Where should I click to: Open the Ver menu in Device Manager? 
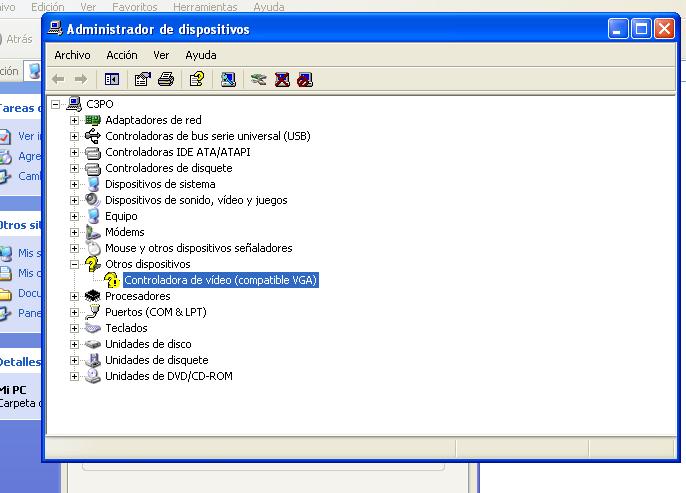coord(161,55)
